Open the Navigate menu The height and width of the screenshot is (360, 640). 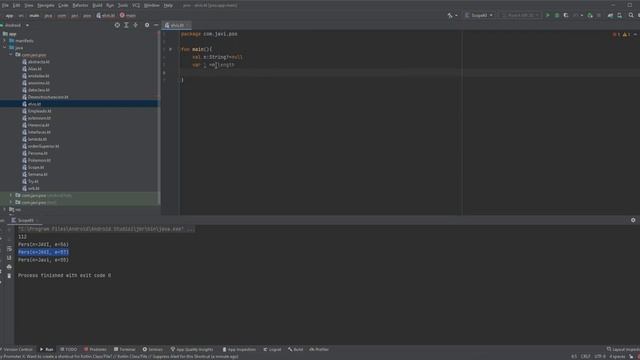coord(46,5)
